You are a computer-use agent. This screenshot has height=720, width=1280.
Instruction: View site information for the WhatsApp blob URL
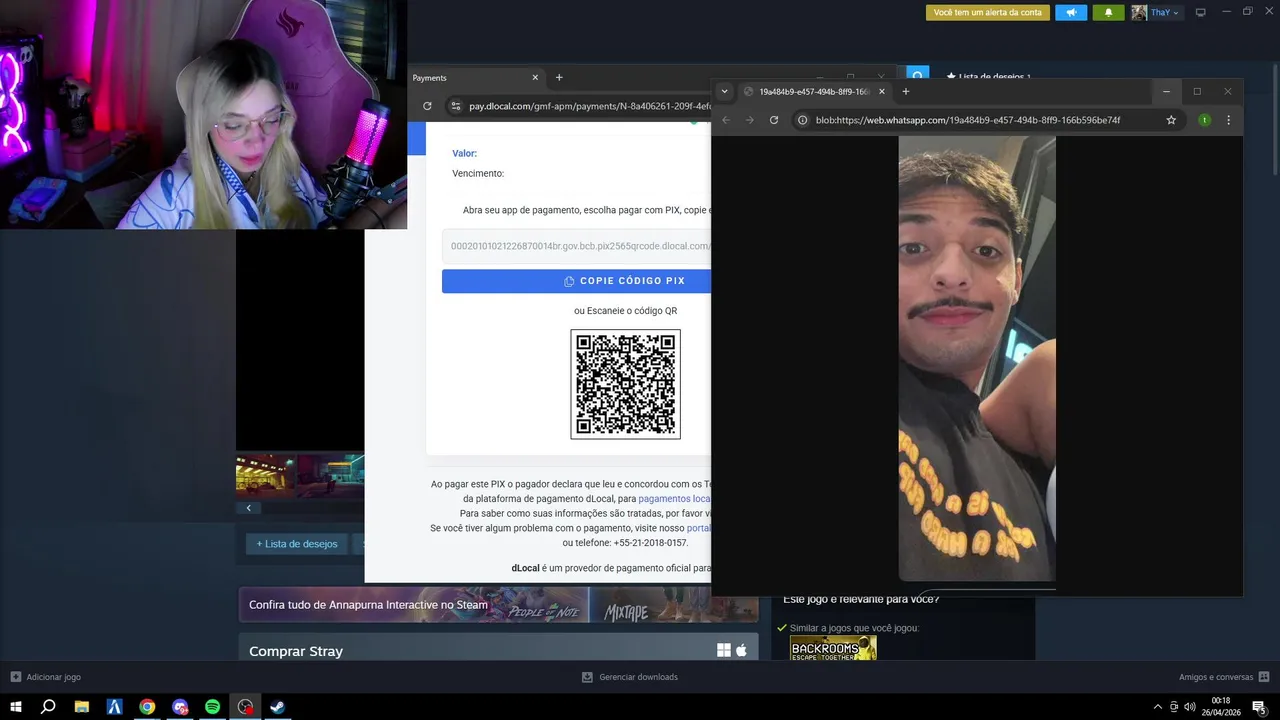[802, 120]
